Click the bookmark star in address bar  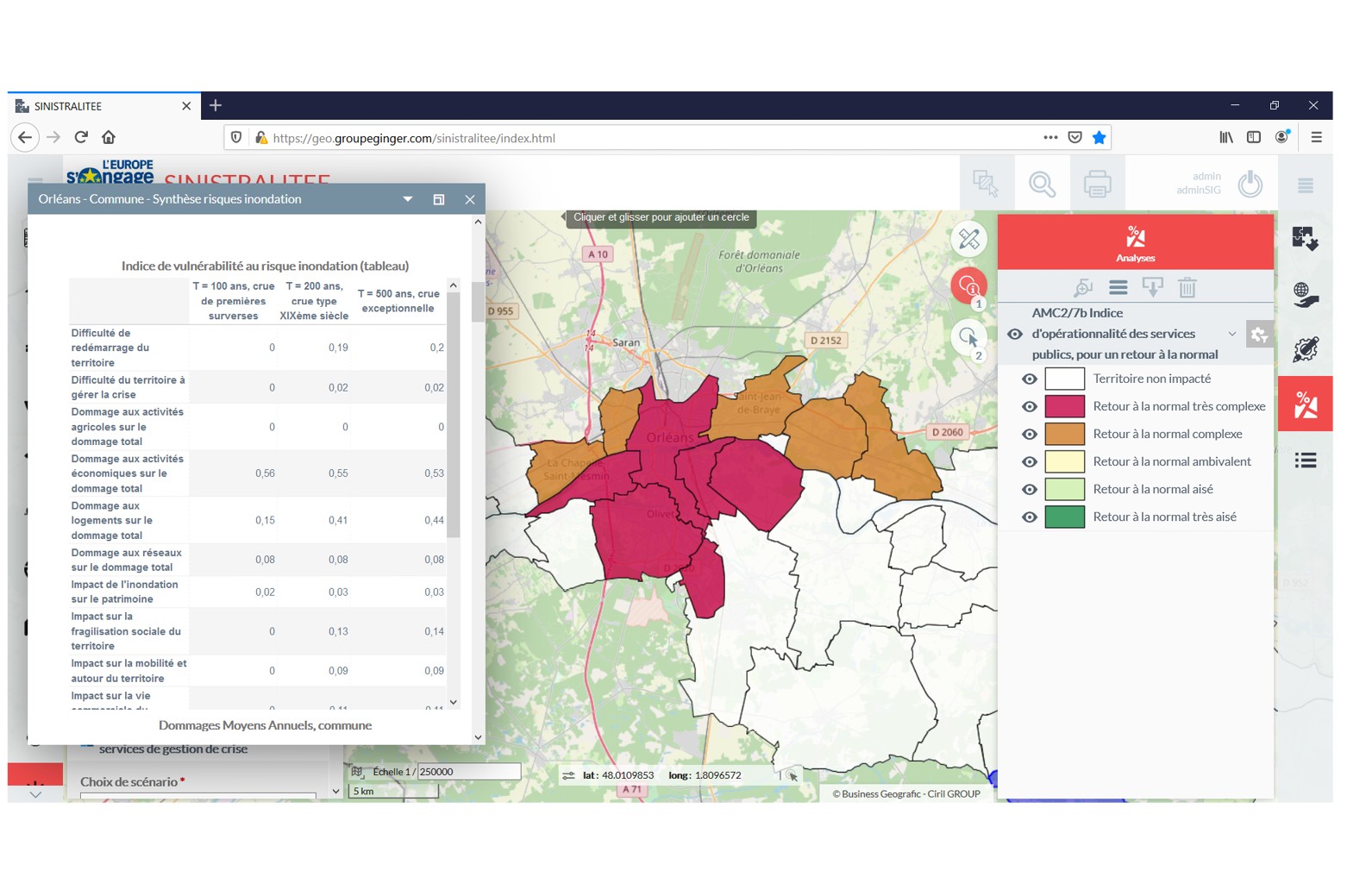tap(1099, 137)
